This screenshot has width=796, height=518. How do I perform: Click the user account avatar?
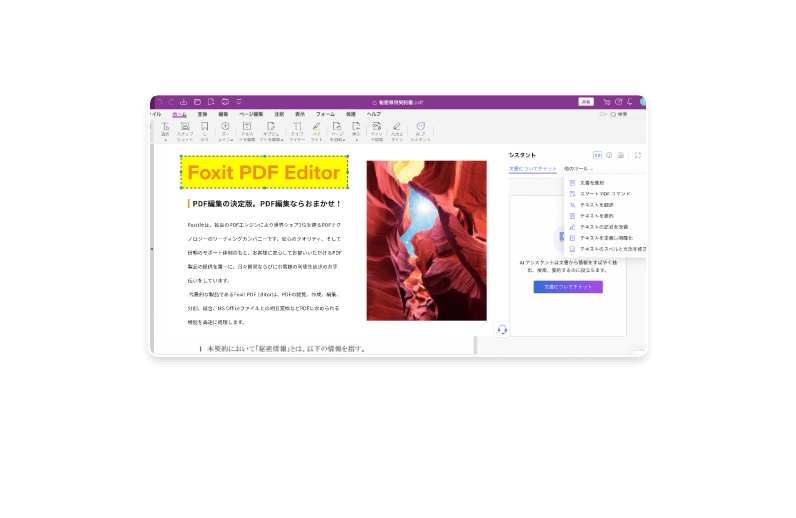(x=643, y=102)
